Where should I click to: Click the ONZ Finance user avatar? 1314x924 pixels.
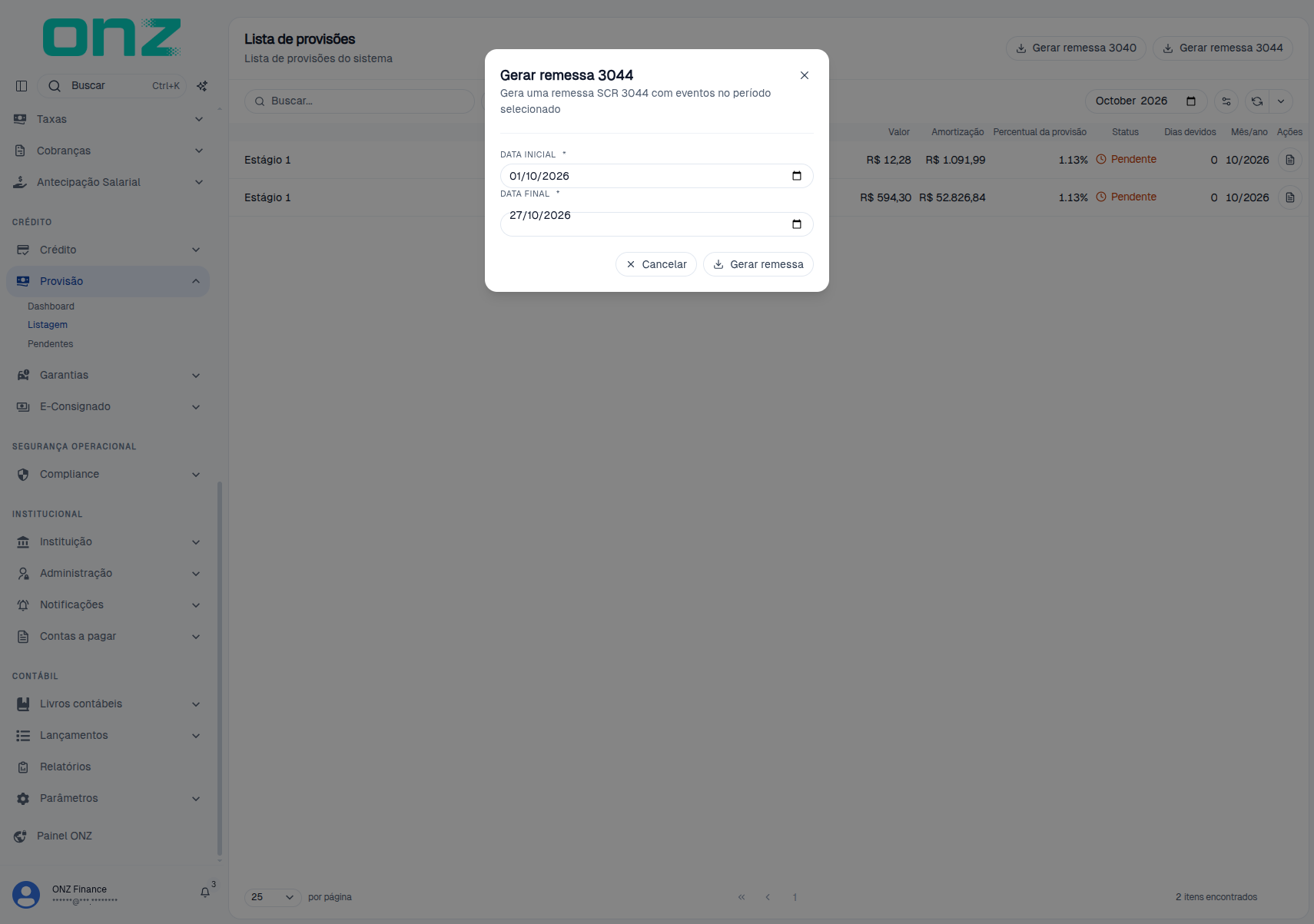click(26, 895)
